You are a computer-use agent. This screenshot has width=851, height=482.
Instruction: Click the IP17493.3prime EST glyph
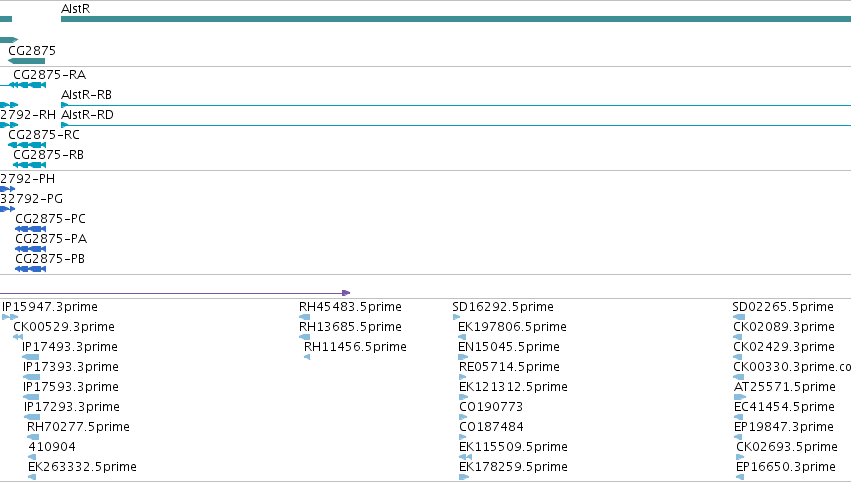click(x=30, y=357)
